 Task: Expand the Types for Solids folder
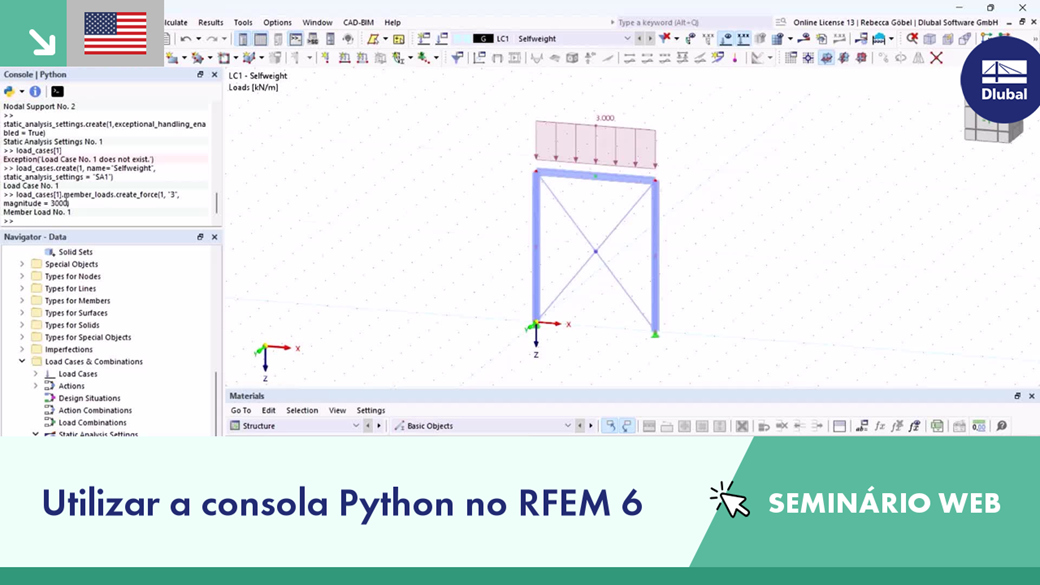tap(22, 325)
